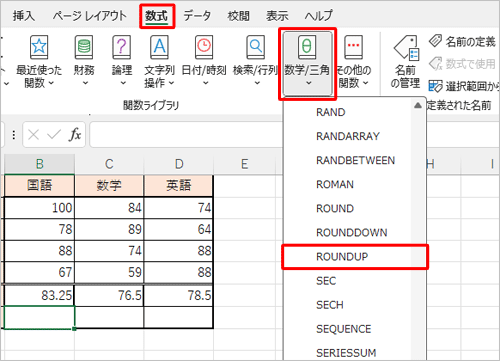The width and height of the screenshot is (500, 361).
Task: Select the 国語 header cell
Action: point(39,185)
